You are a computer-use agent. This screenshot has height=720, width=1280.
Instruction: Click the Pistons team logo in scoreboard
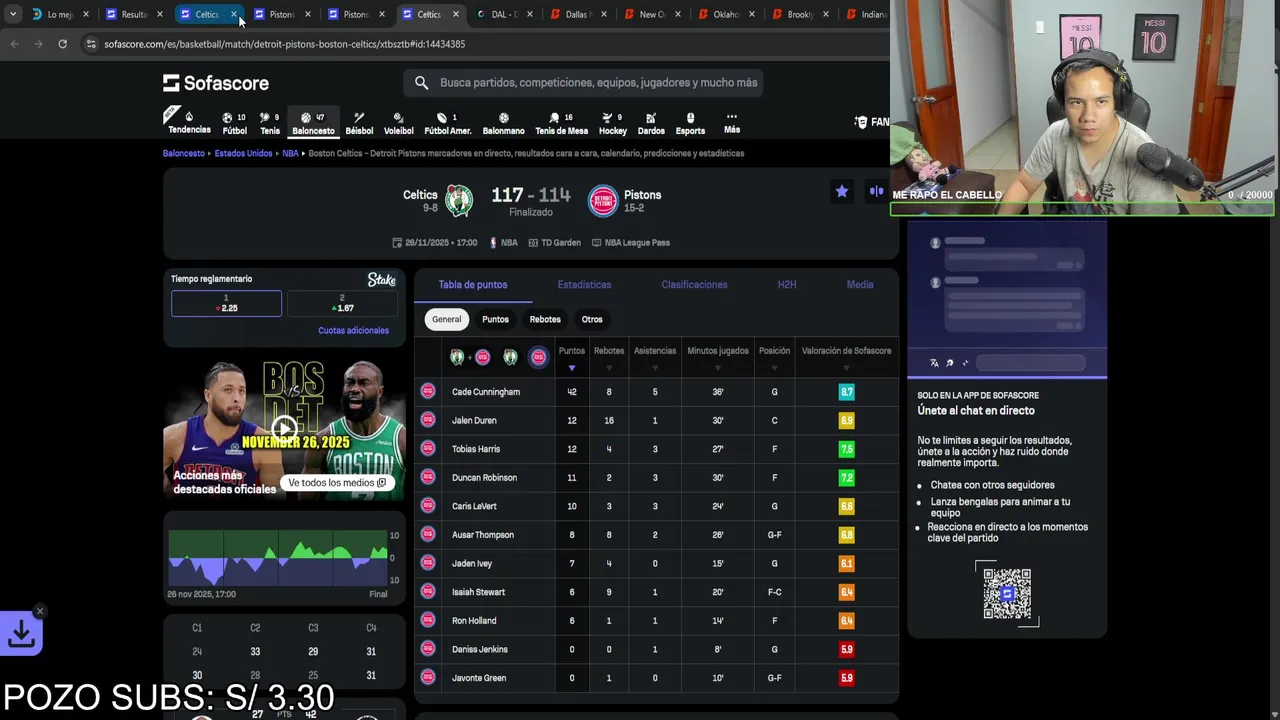pyautogui.click(x=603, y=200)
